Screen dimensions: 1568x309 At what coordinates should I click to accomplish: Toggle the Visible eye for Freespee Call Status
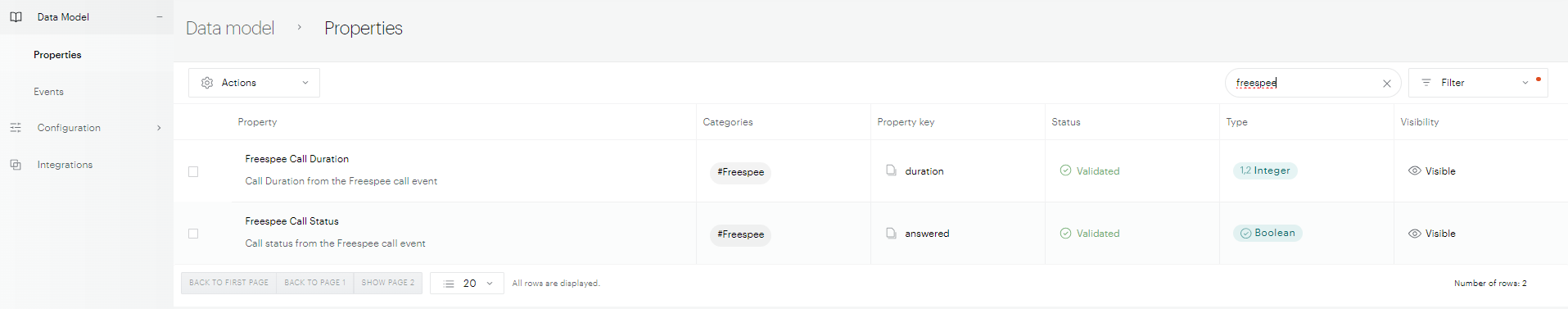(x=1414, y=234)
